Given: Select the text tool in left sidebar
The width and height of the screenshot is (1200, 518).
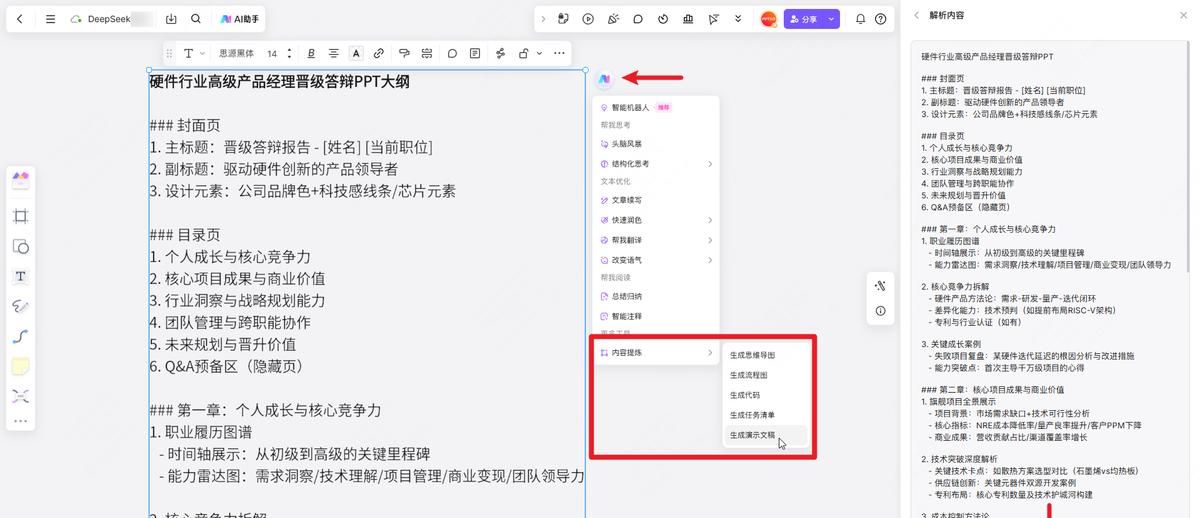Looking at the screenshot, I should (20, 276).
